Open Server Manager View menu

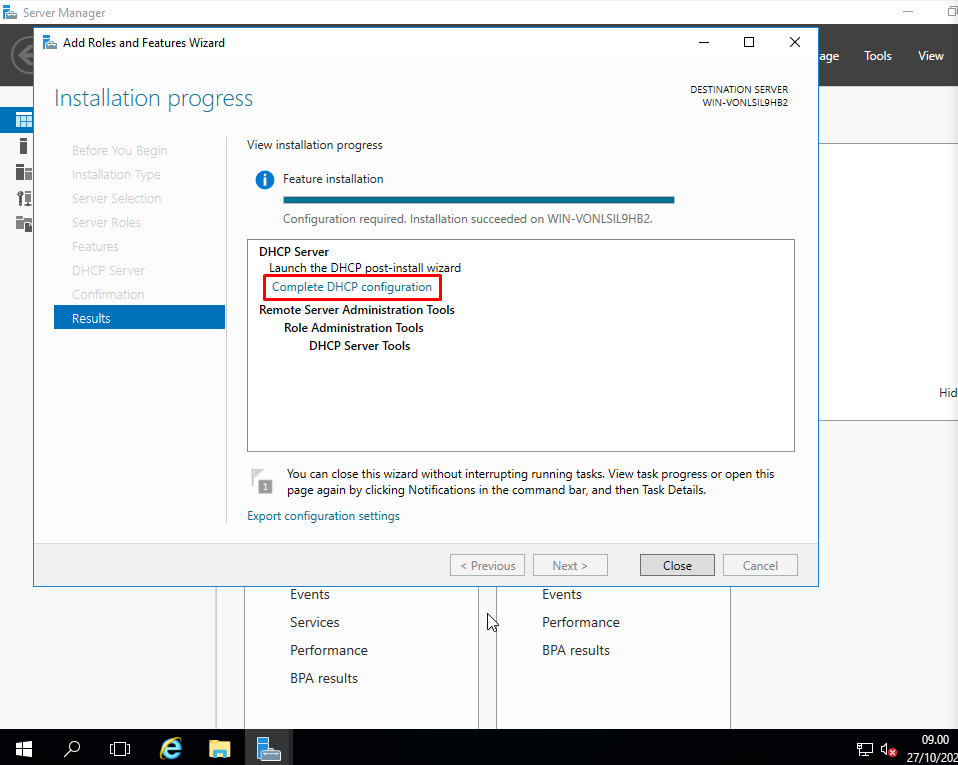point(931,56)
